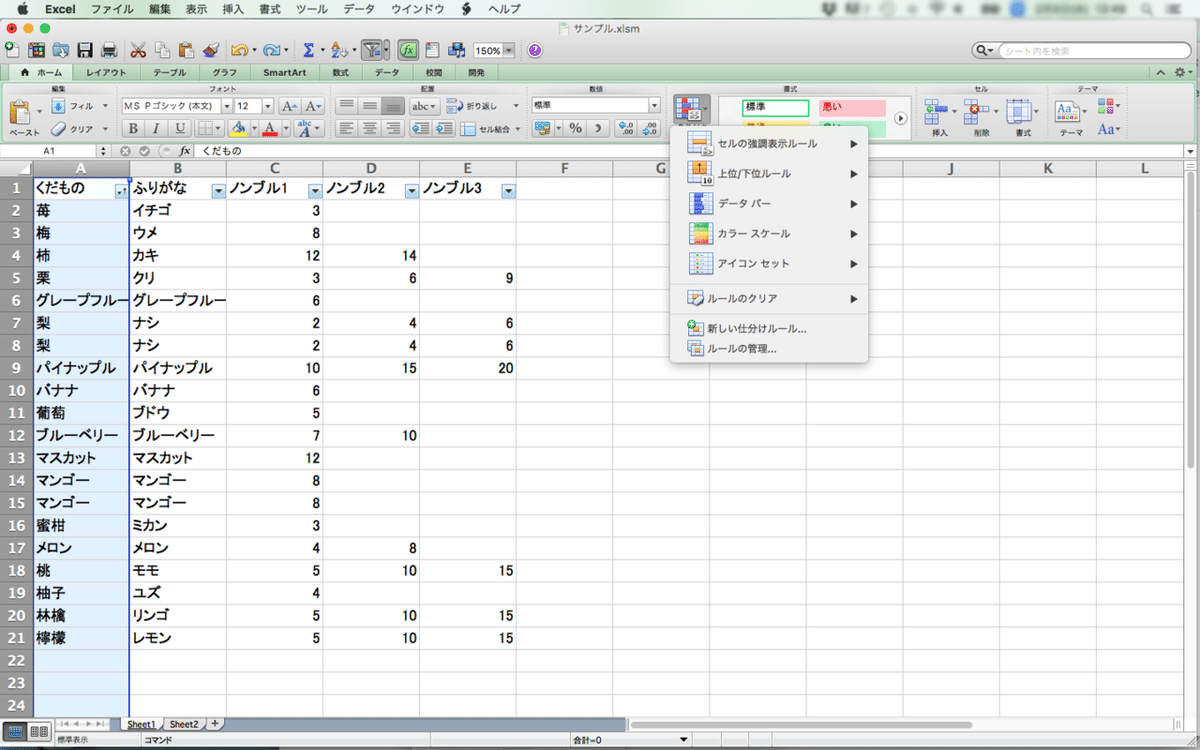The image size is (1200, 750).
Task: Choose ルールの管理... menu item
Action: 768,349
